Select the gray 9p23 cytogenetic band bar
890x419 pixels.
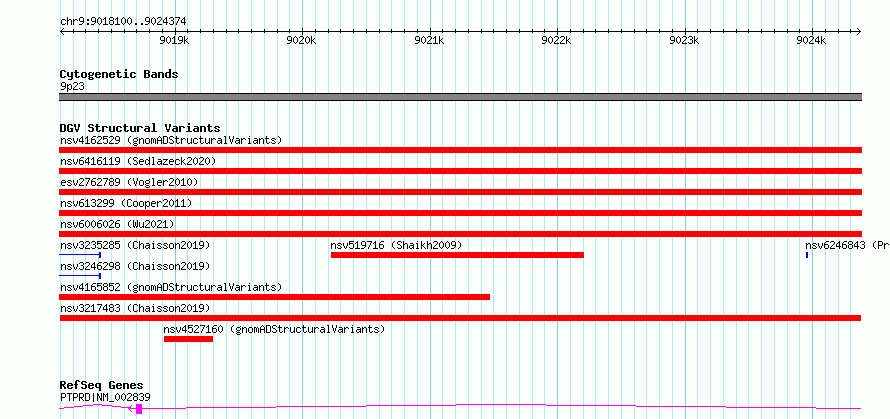[x=460, y=97]
